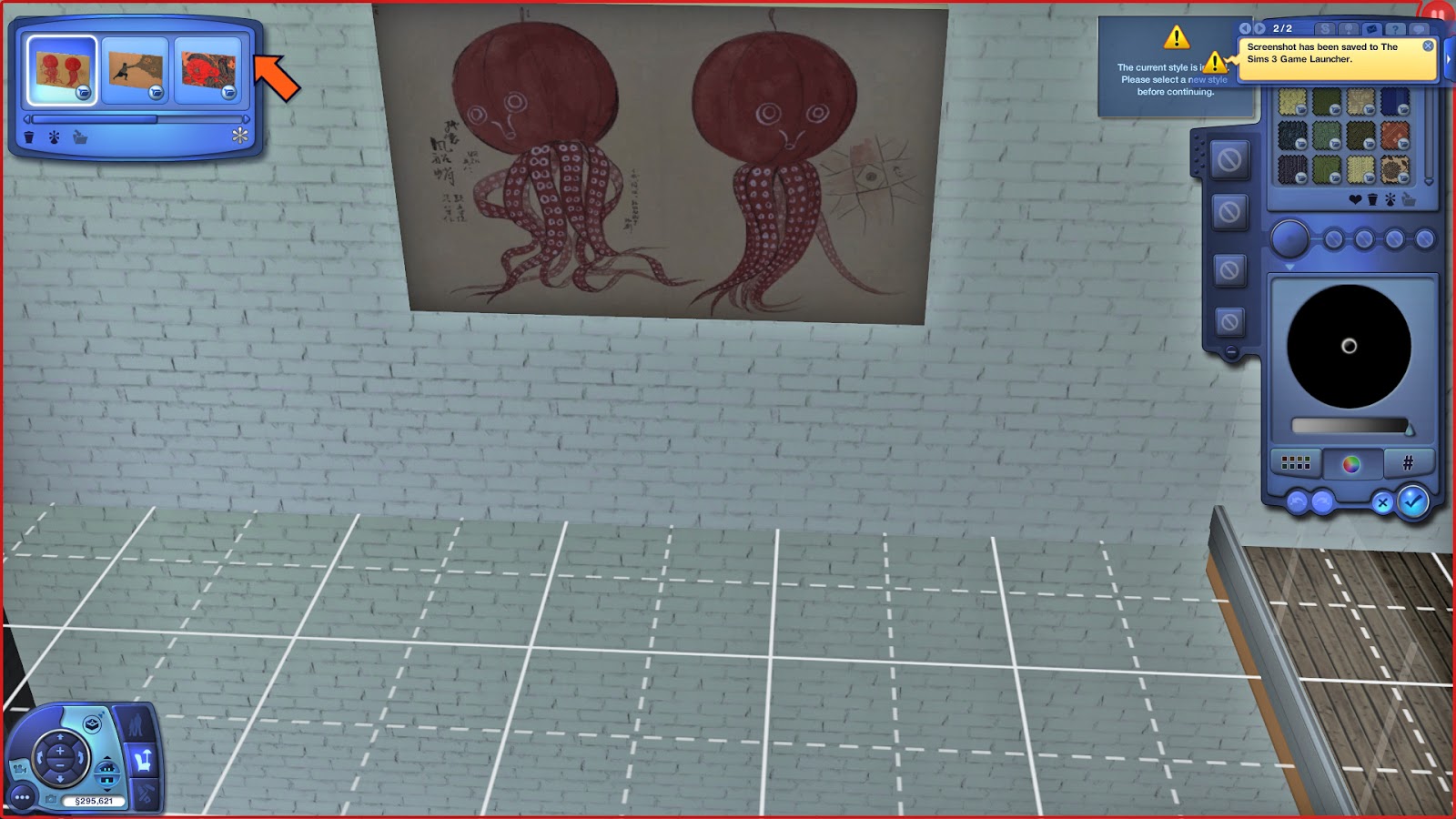The height and width of the screenshot is (819, 1456).
Task: Open the S notification tab
Action: tap(1325, 29)
